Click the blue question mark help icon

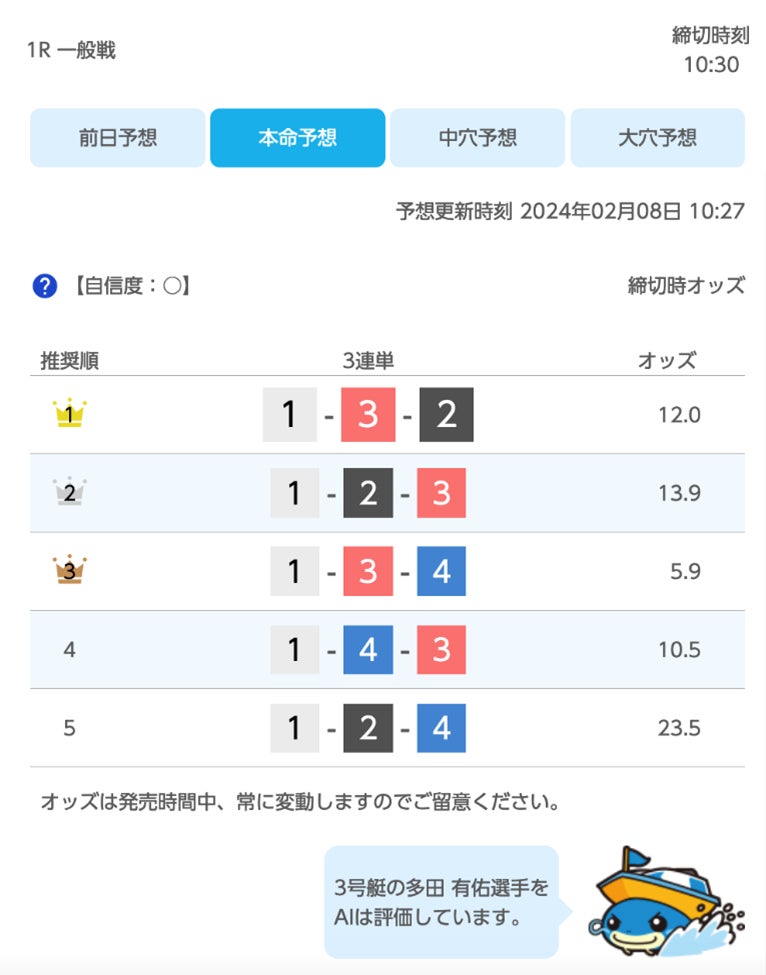(45, 287)
